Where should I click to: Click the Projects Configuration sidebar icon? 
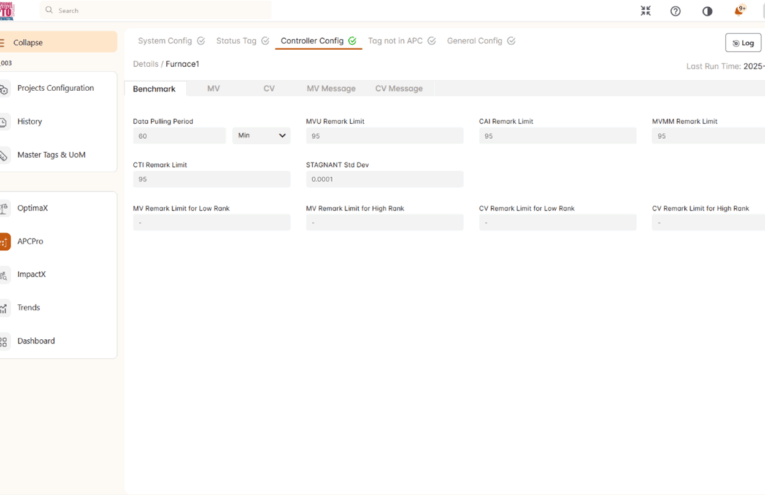coord(4,89)
